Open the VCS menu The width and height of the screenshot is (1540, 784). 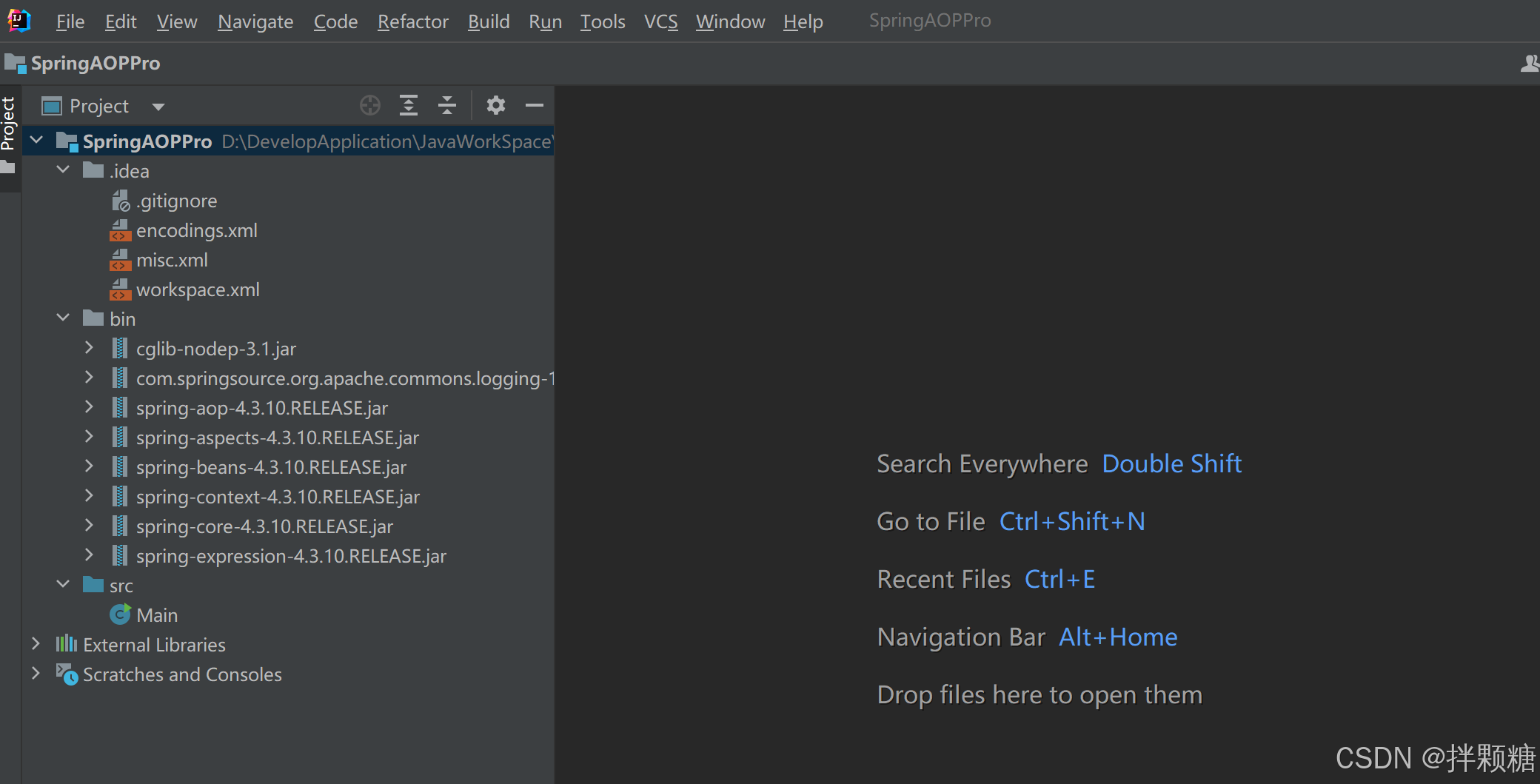661,22
